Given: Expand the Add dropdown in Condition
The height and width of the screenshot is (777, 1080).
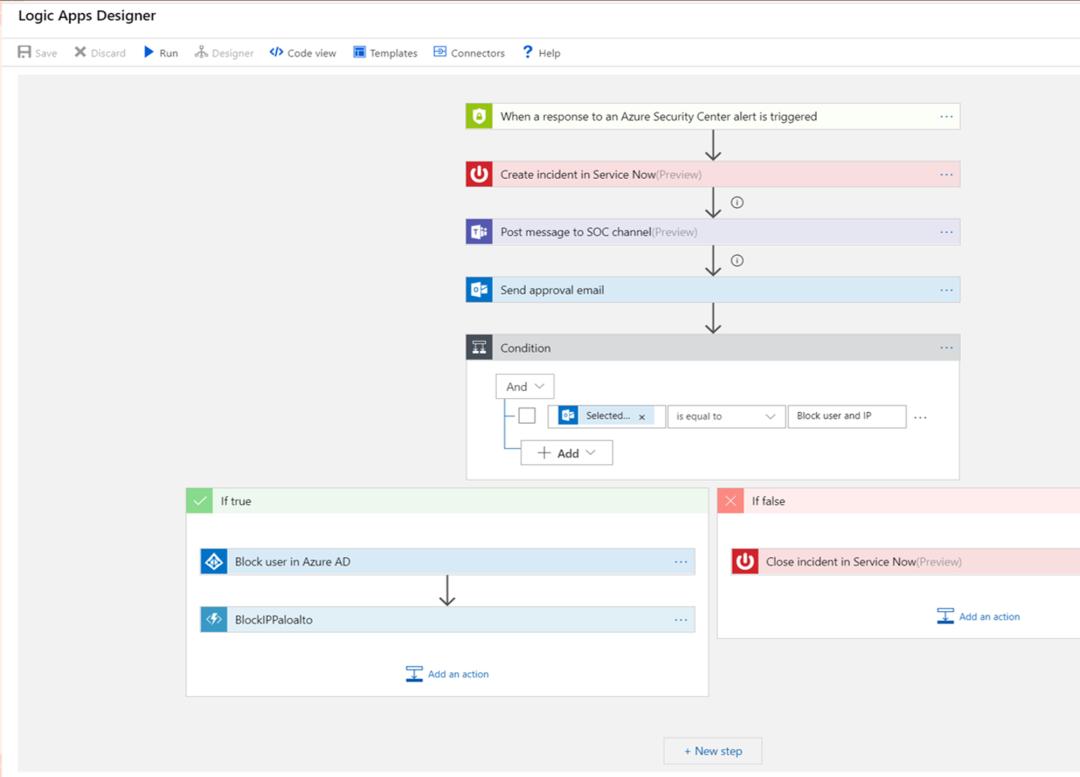Looking at the screenshot, I should [567, 453].
